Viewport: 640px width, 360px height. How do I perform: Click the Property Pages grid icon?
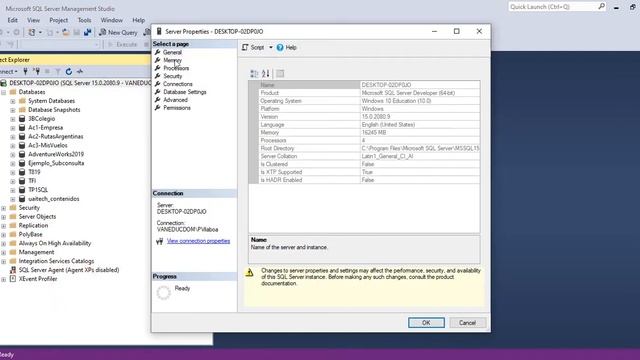pos(280,73)
